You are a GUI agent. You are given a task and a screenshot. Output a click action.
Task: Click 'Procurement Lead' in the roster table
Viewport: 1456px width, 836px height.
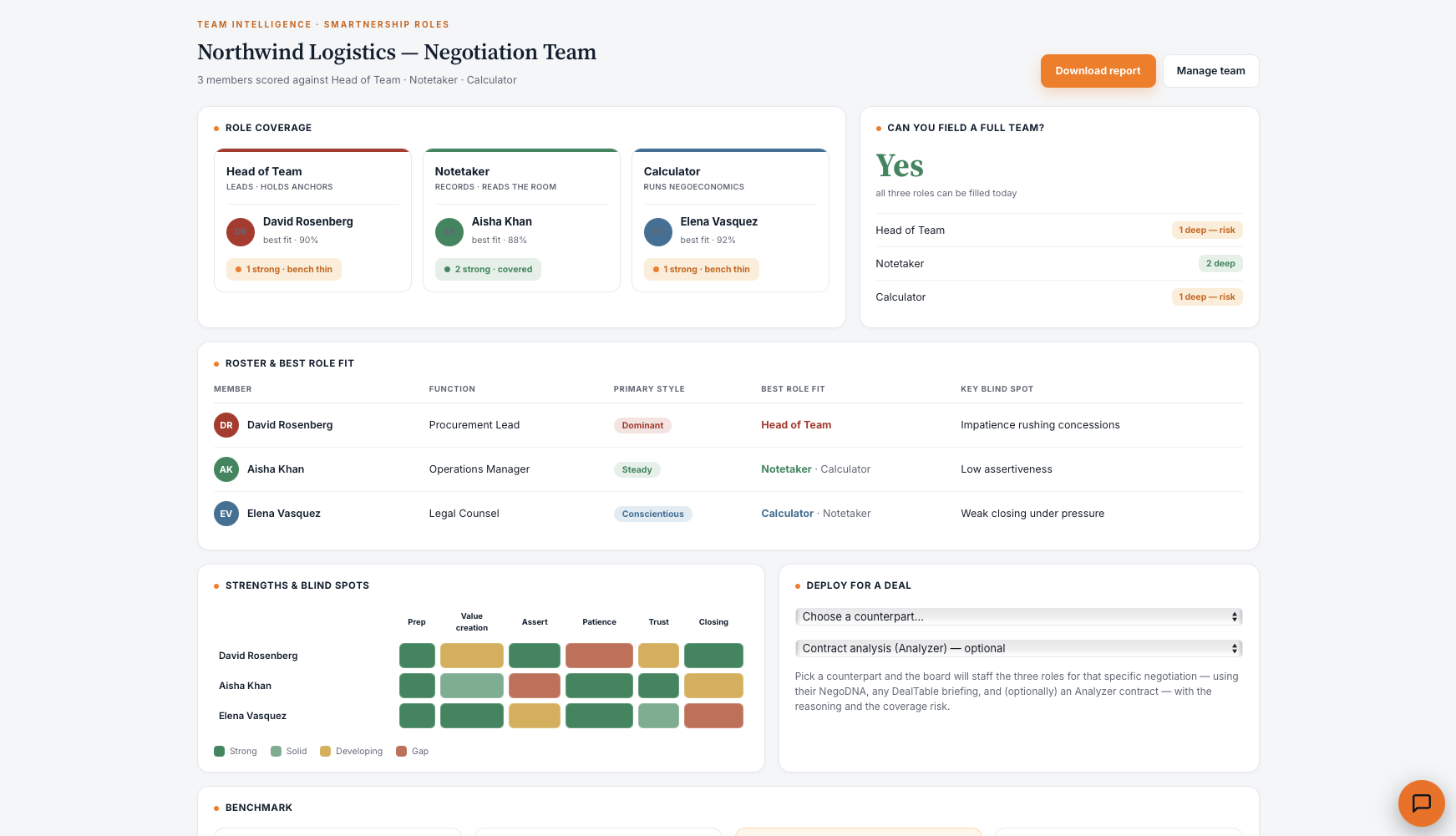click(x=474, y=425)
